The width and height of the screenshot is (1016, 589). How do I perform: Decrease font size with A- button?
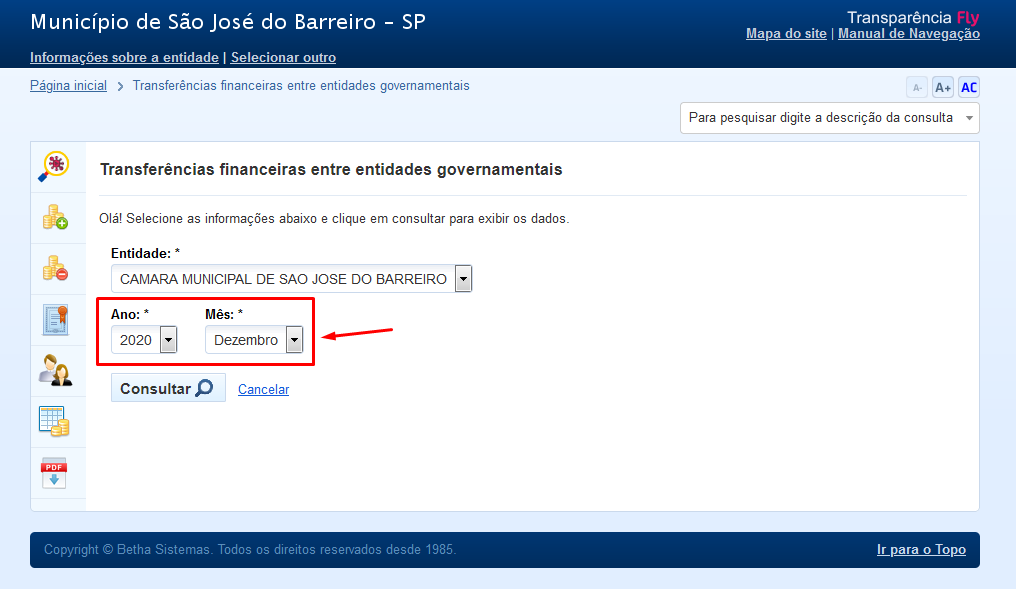click(917, 87)
